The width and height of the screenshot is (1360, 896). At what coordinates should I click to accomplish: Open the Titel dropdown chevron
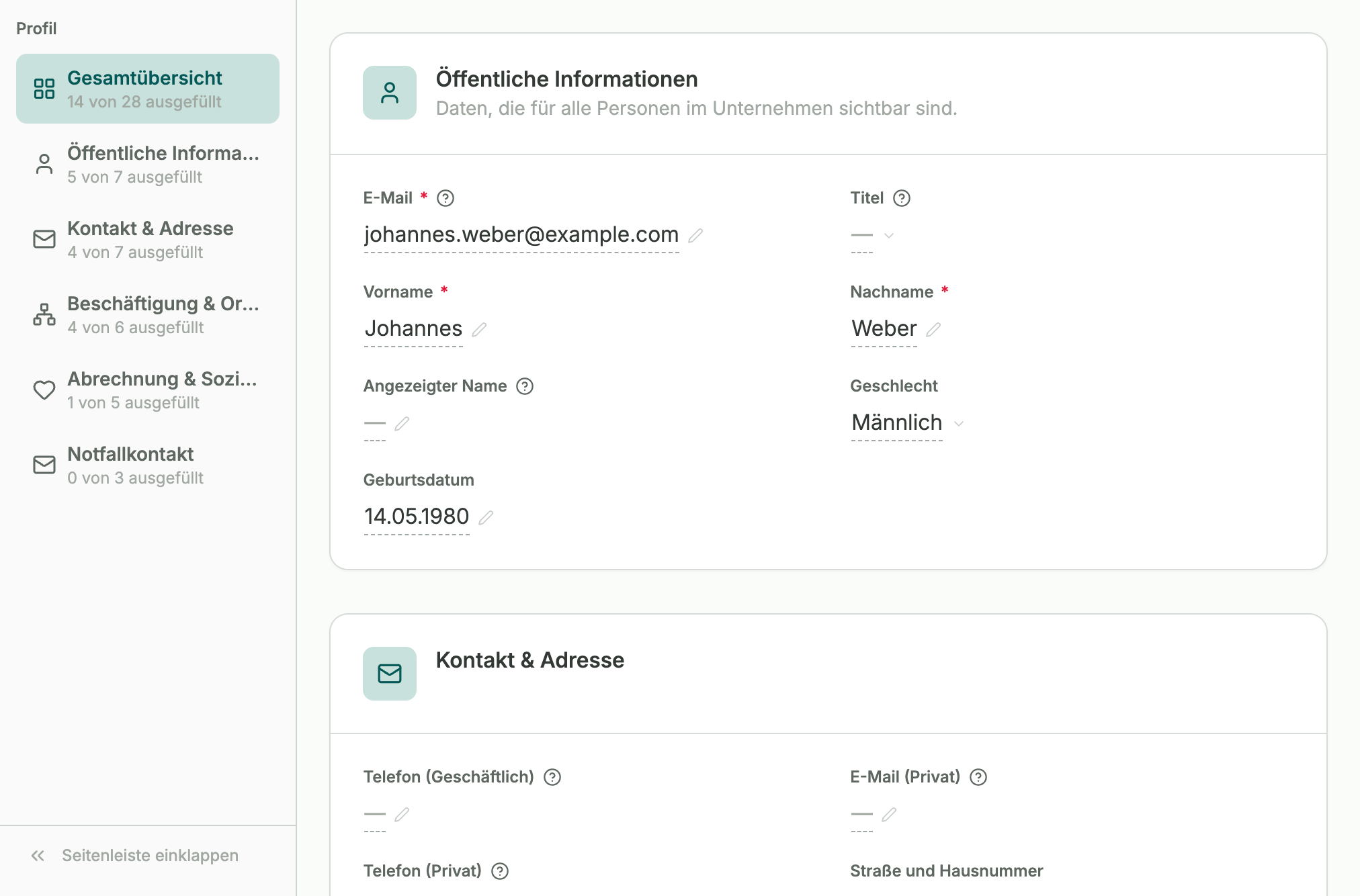coord(889,235)
